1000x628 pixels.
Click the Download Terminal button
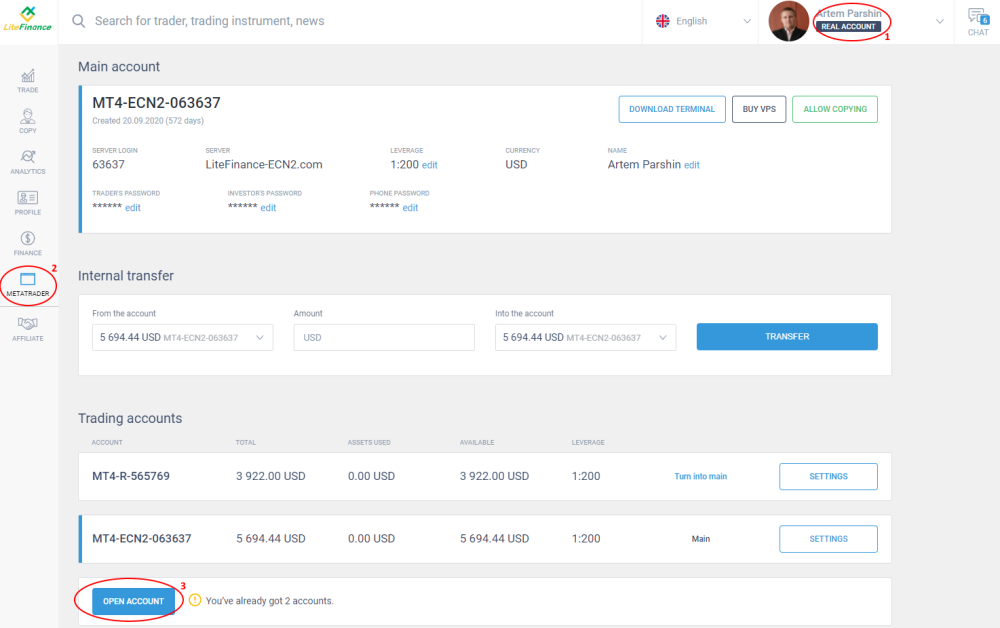pos(672,109)
